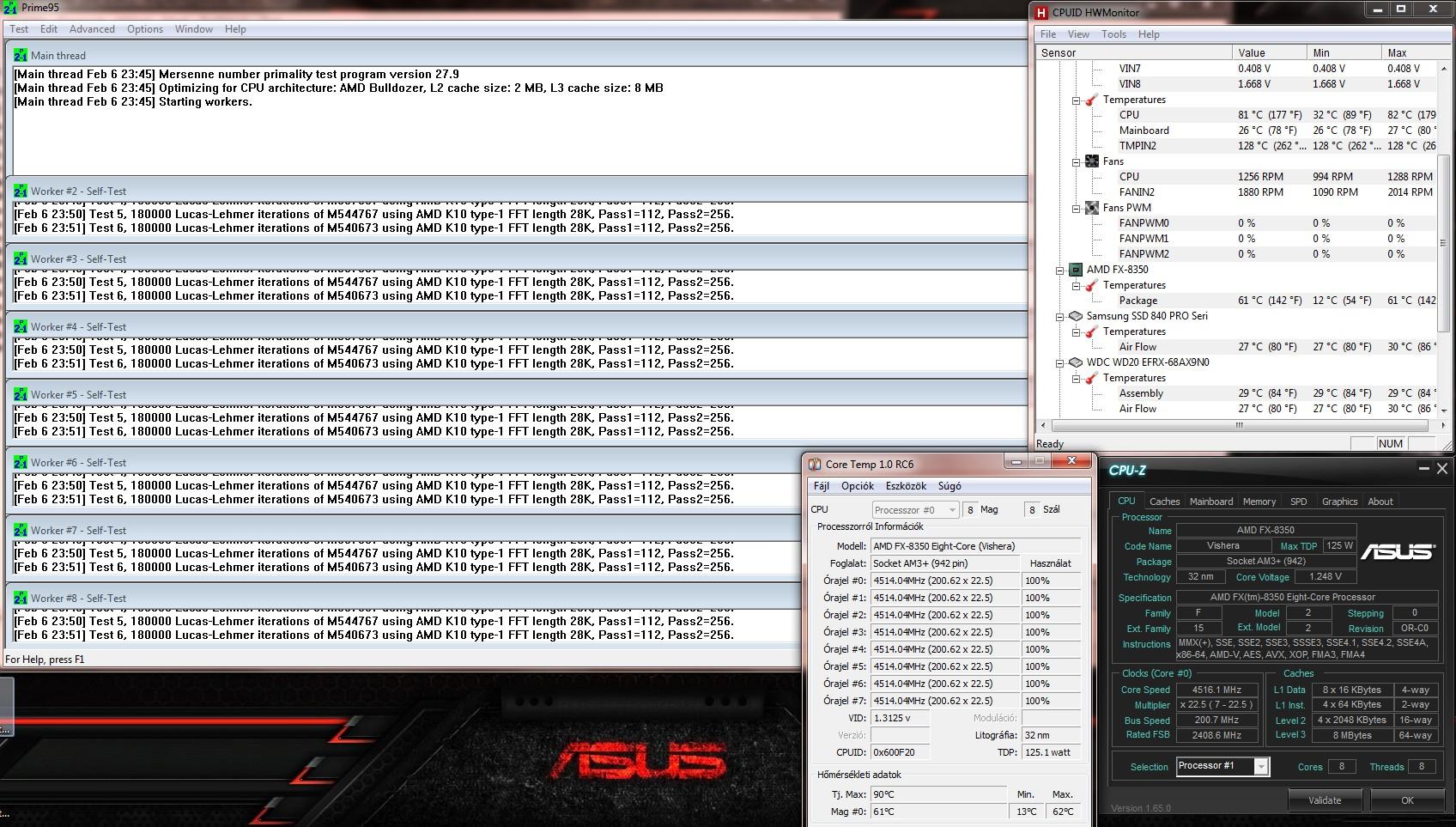
Task: Click the Core Speed 4516.1 MHz value in CPU-Z
Action: click(x=1217, y=690)
